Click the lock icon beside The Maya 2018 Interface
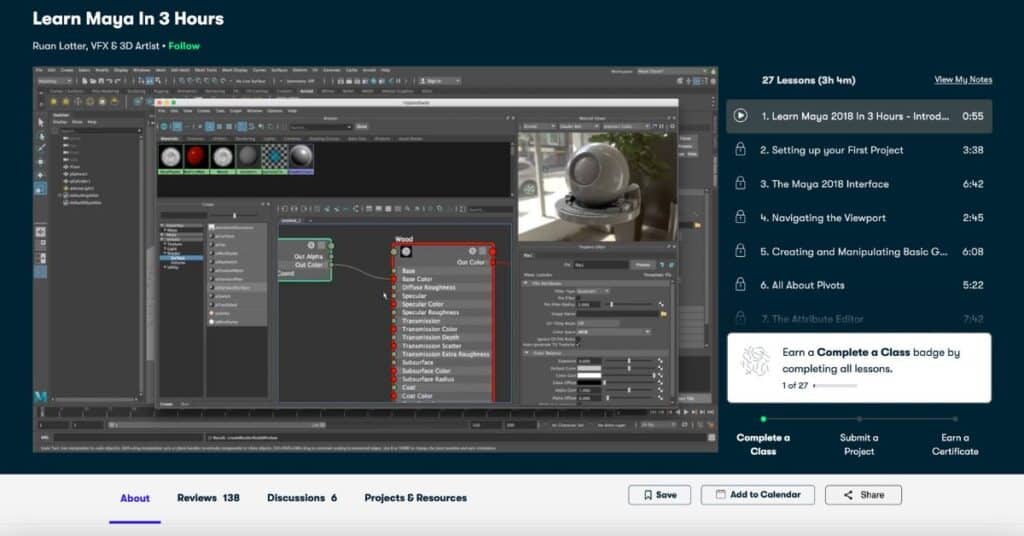 (x=740, y=183)
